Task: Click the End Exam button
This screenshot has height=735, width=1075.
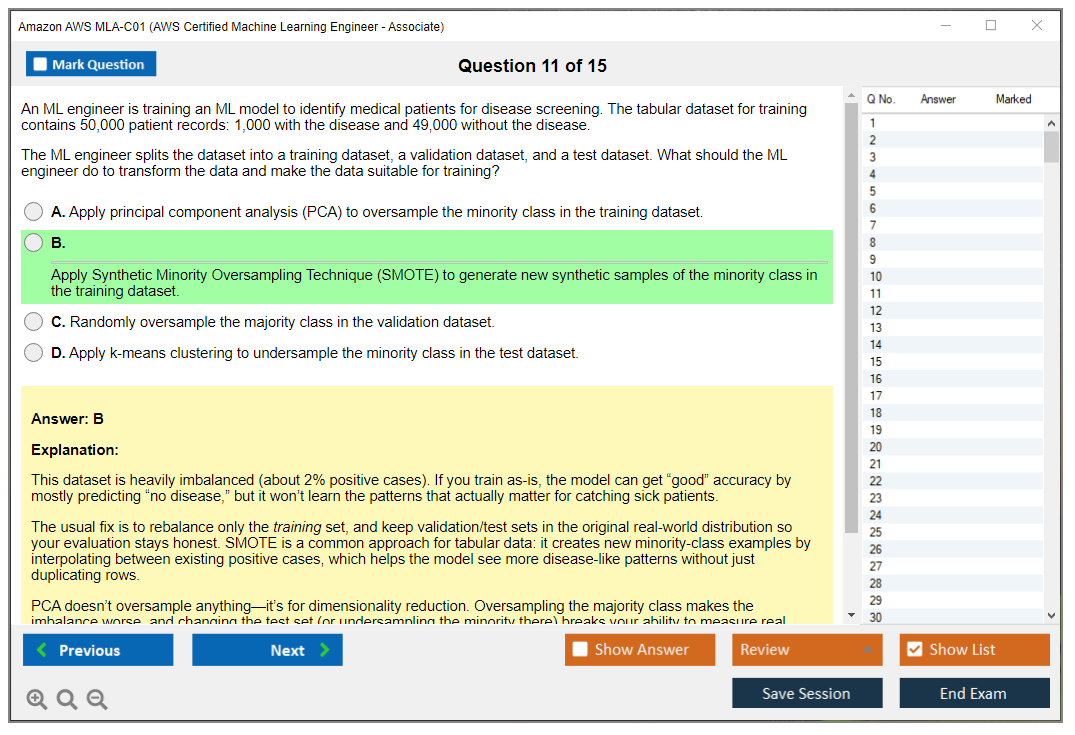Action: [974, 693]
